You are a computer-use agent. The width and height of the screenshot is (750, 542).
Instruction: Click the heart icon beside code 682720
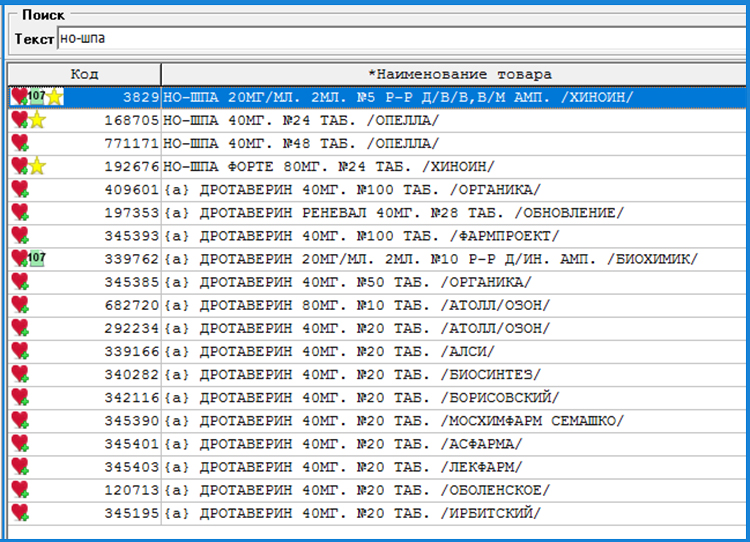pos(19,305)
